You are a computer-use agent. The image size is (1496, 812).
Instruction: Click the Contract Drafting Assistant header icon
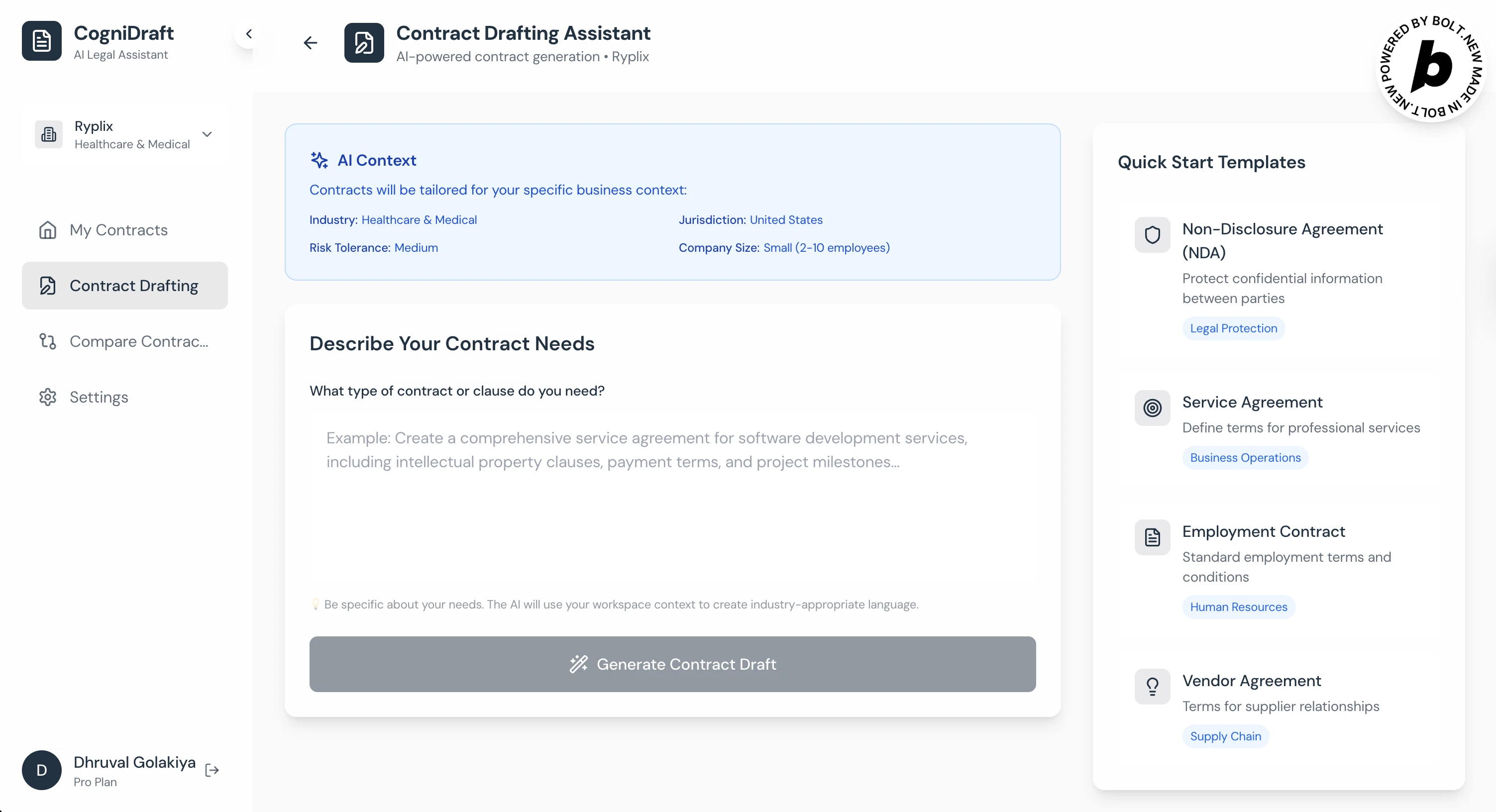(x=363, y=42)
